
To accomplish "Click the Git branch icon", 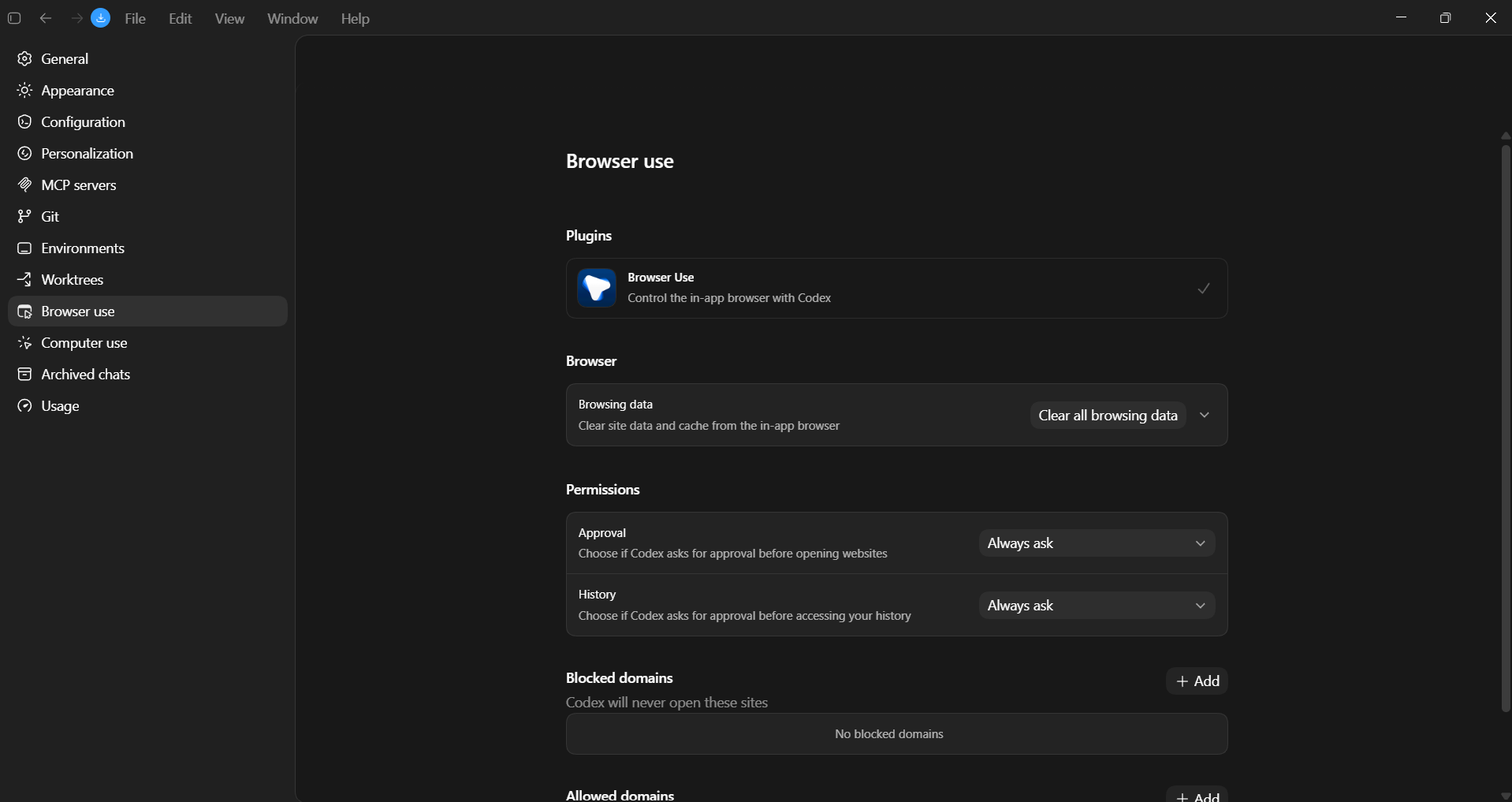I will 24,217.
